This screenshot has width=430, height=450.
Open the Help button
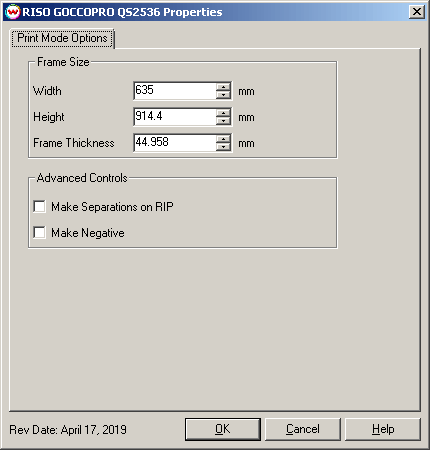(x=383, y=429)
